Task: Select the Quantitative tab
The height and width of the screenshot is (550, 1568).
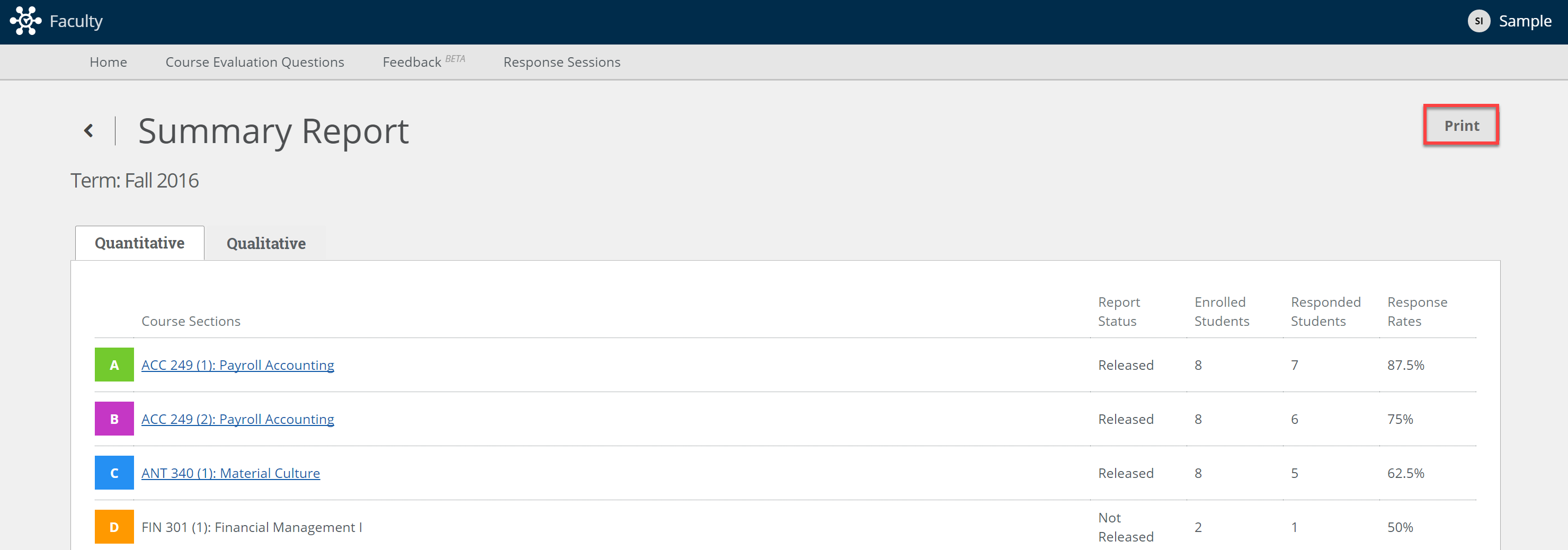Action: coord(139,243)
